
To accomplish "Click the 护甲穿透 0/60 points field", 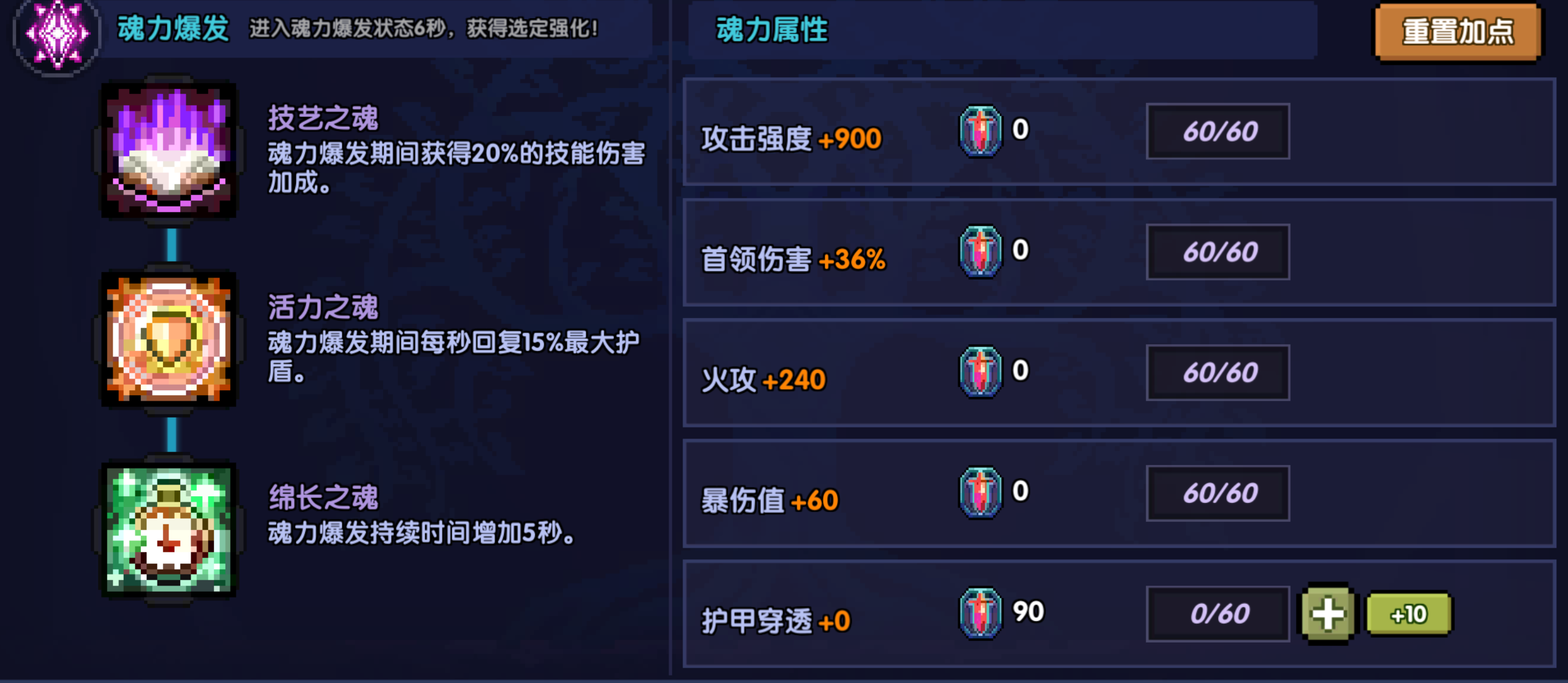I will pos(1218,614).
